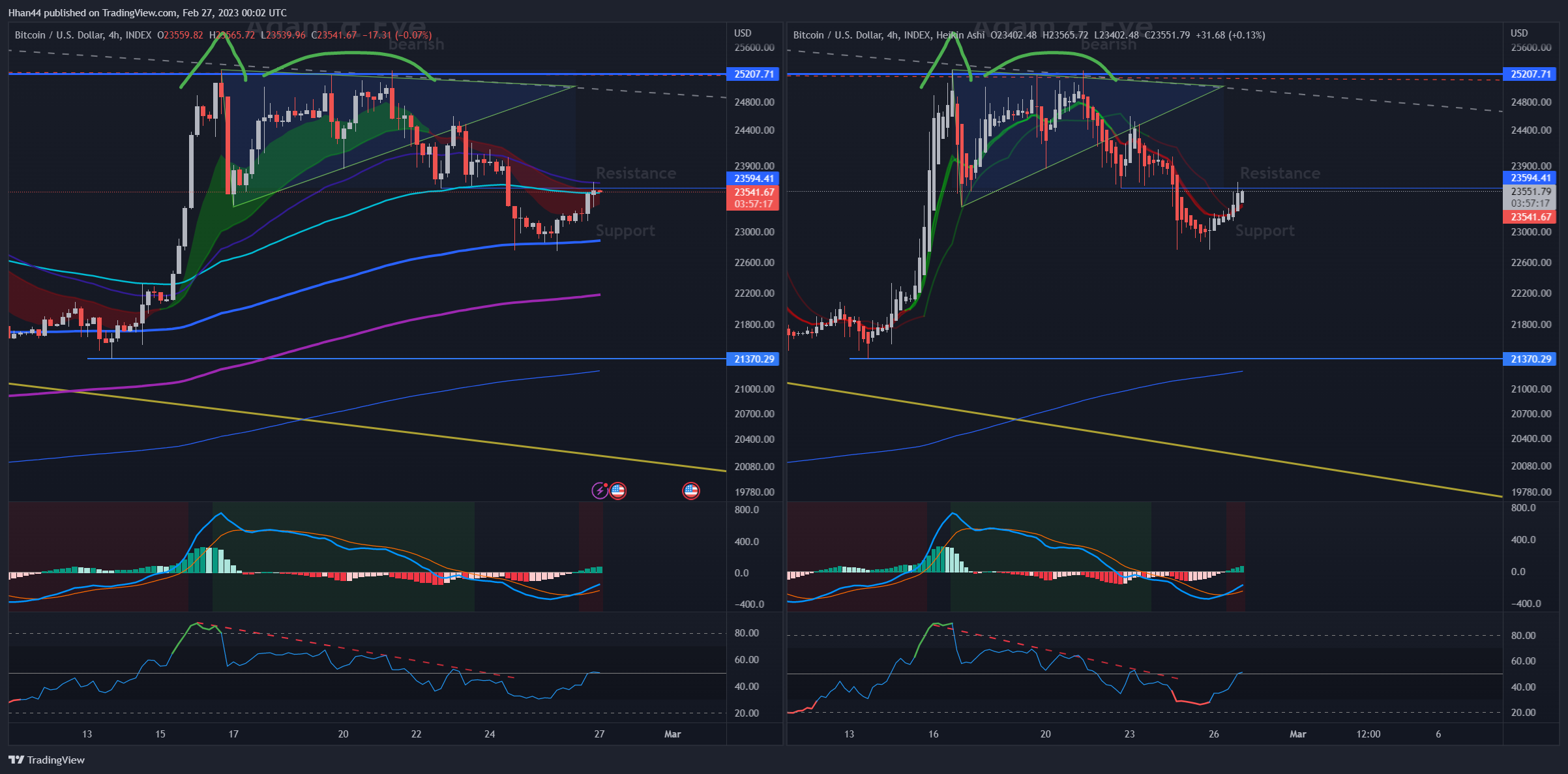Click the 400.0 MACD scale value on the right chart

(x=1523, y=540)
